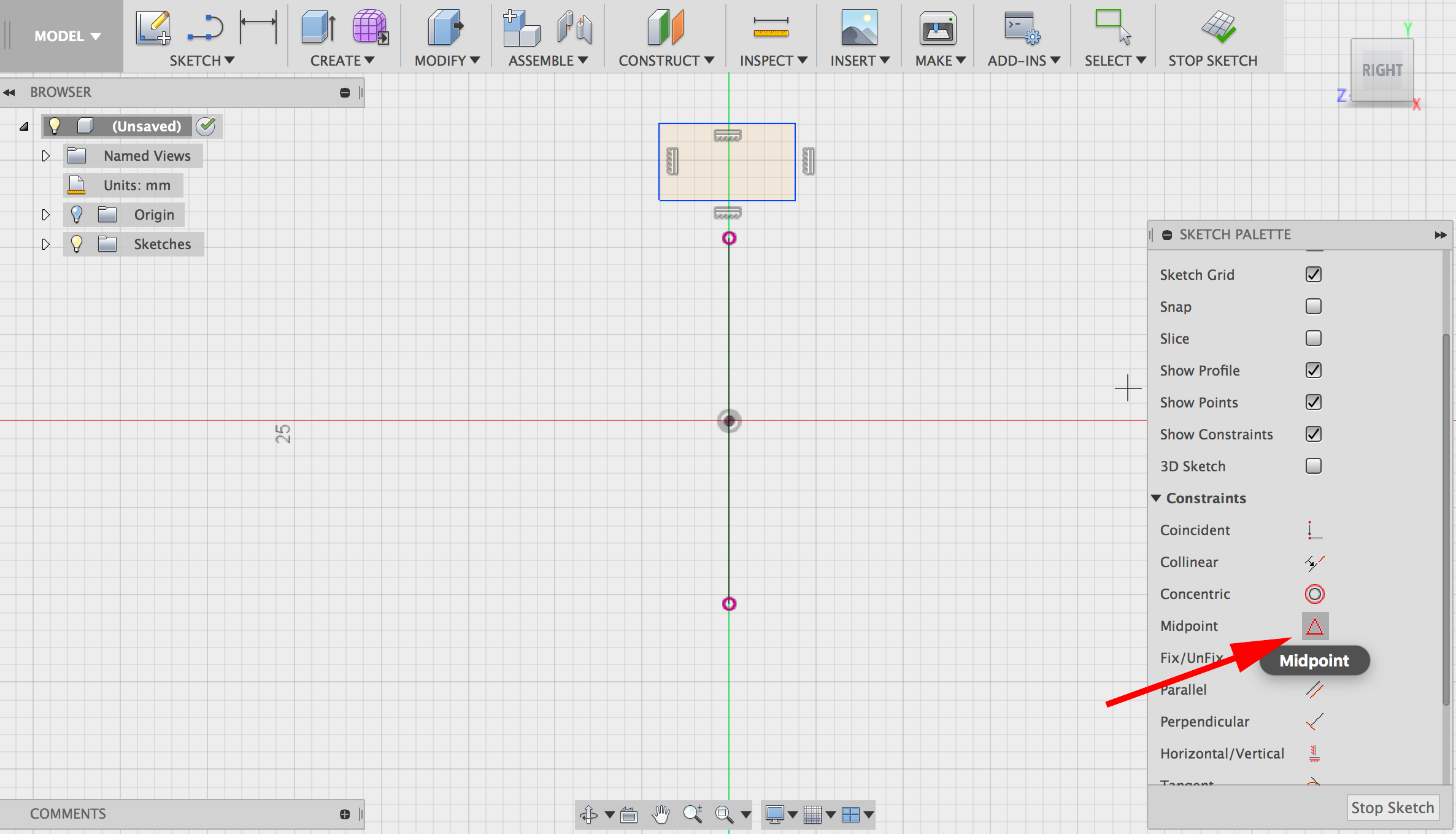Click the STOP SKETCH toolbar label
1456x834 pixels.
(x=1212, y=61)
